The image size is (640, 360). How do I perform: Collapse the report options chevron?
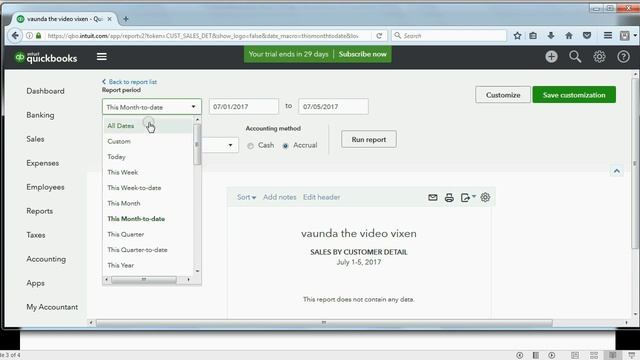point(616,171)
